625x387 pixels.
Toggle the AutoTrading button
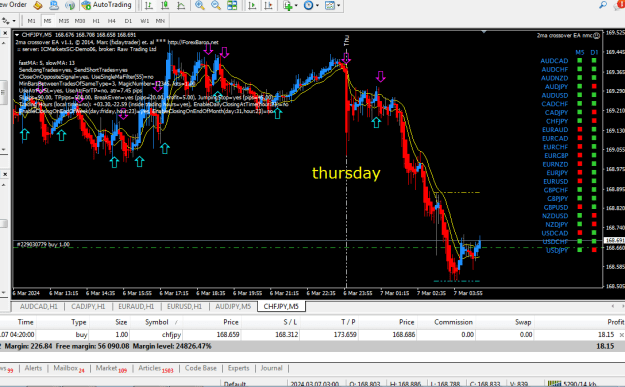pyautogui.click(x=106, y=5)
